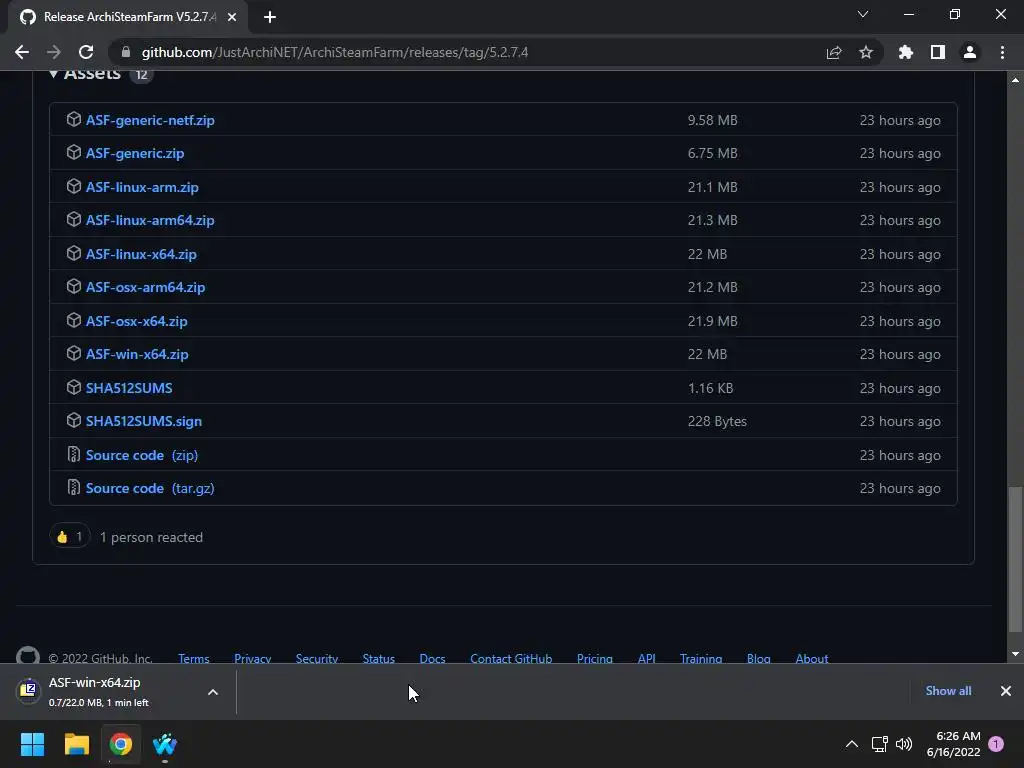Open the Privacy footer link

tap(253, 658)
